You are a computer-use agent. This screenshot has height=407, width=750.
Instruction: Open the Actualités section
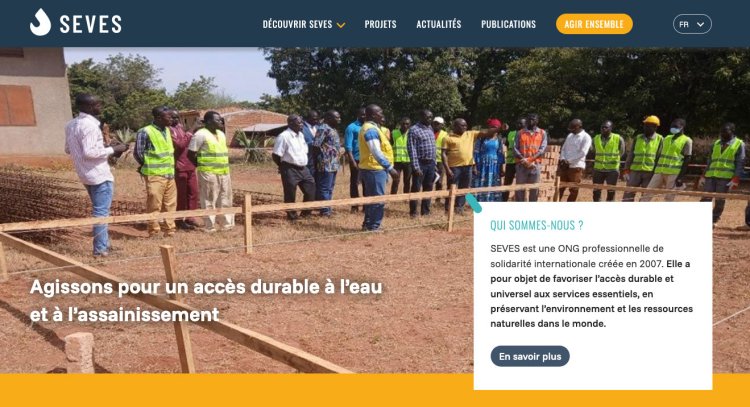coord(439,24)
